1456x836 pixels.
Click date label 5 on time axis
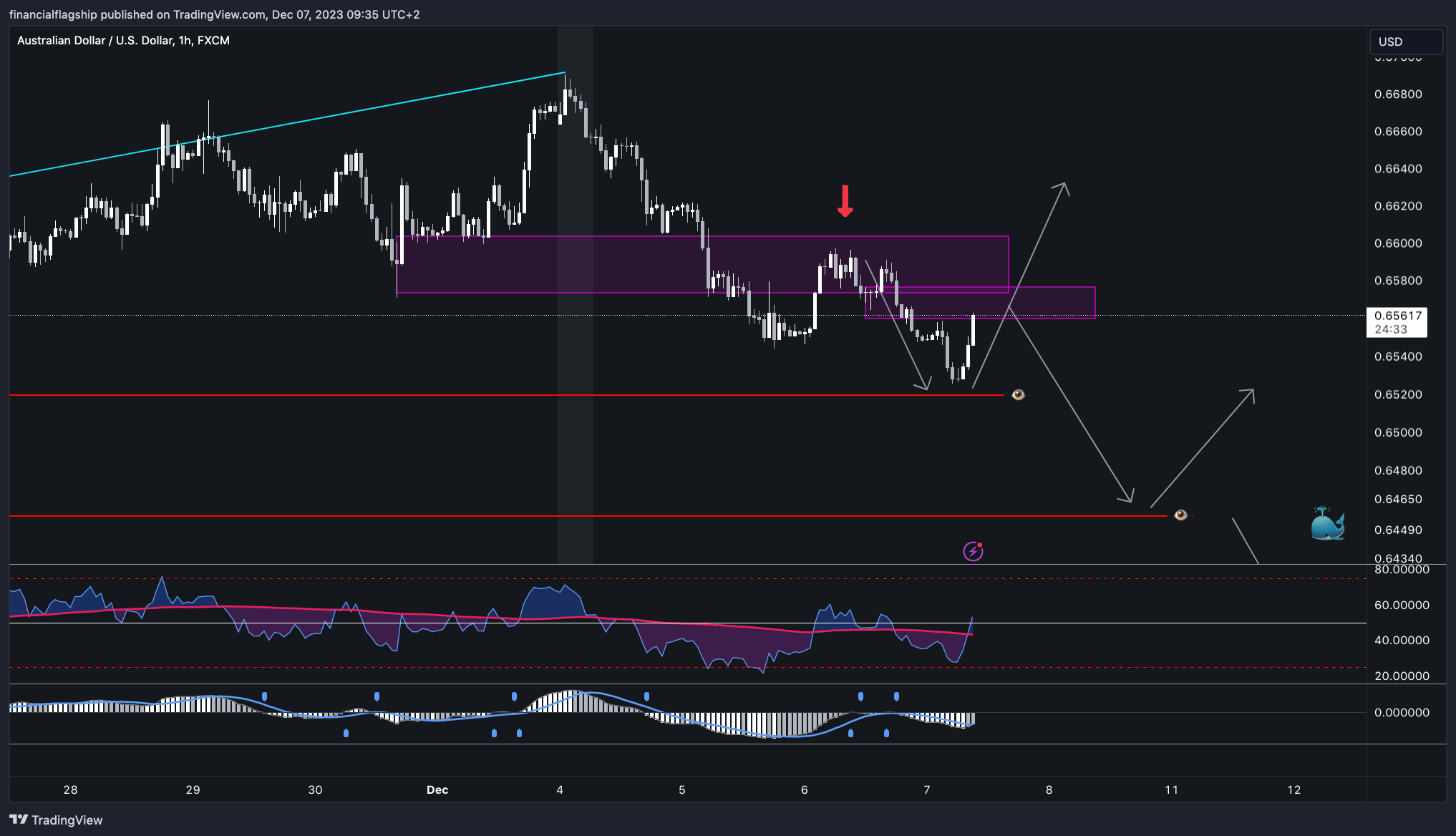coord(682,789)
